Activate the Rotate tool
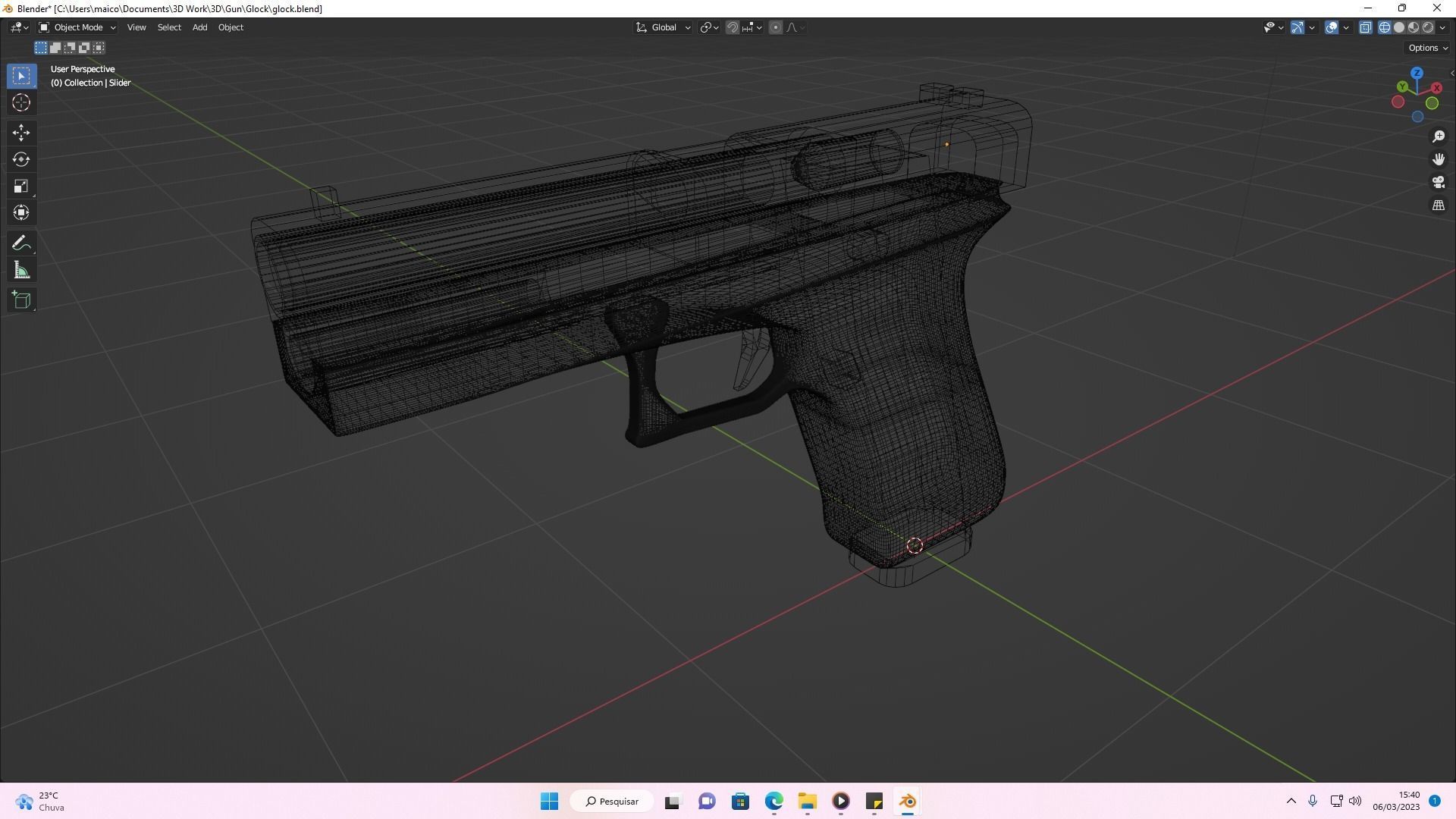 pyautogui.click(x=20, y=159)
